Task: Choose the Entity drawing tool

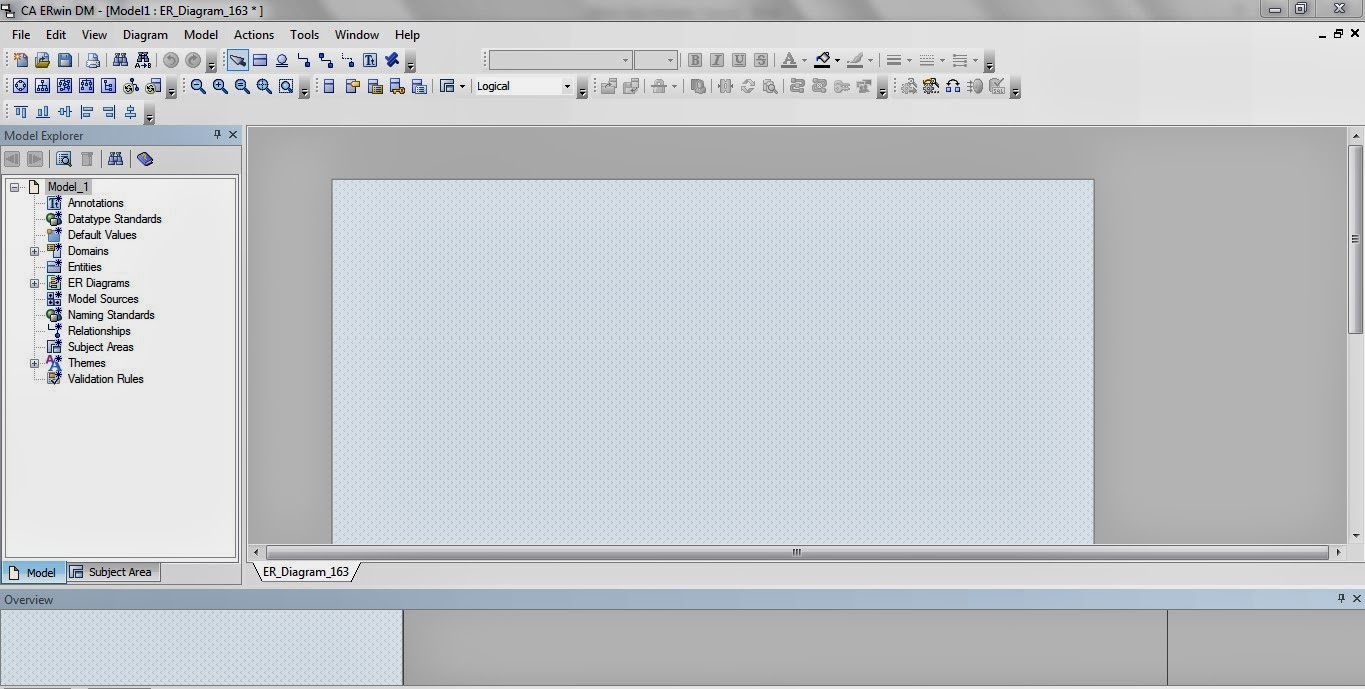Action: click(260, 61)
